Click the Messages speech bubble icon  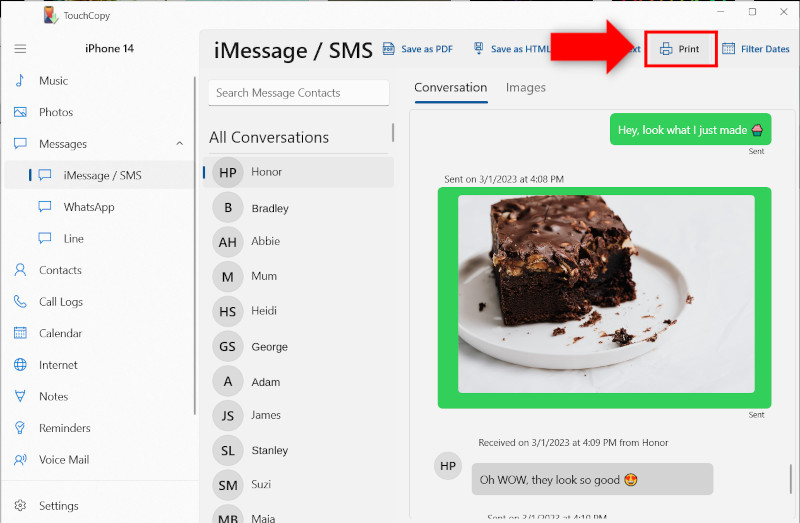20,143
